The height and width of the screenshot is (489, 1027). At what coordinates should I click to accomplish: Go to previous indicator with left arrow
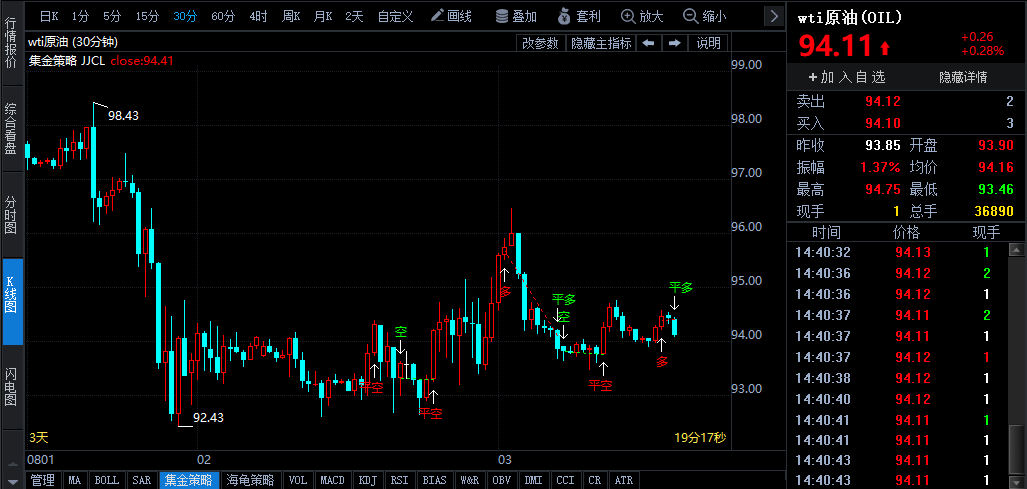(x=648, y=43)
